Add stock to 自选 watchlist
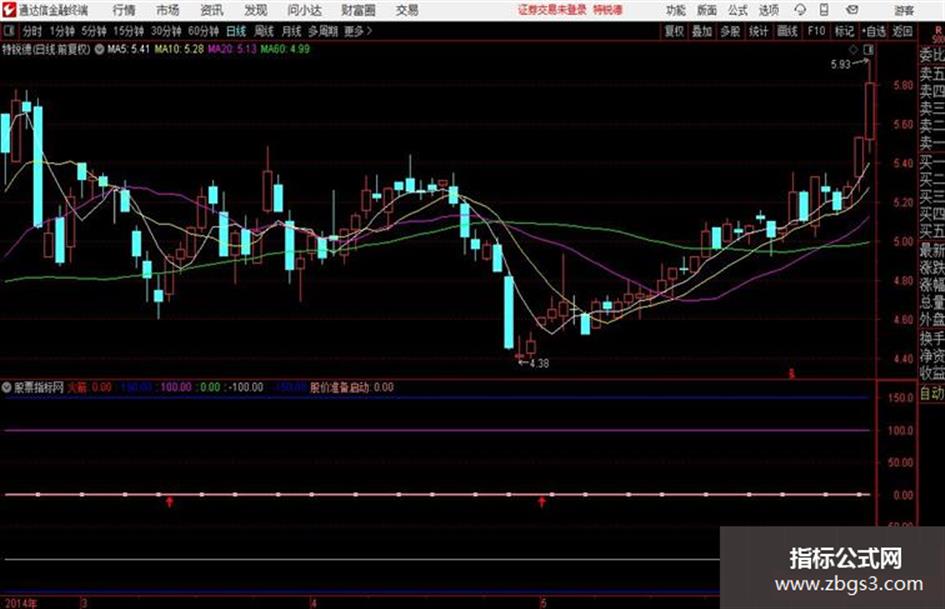Screen dimensions: 945x609 (874, 31)
